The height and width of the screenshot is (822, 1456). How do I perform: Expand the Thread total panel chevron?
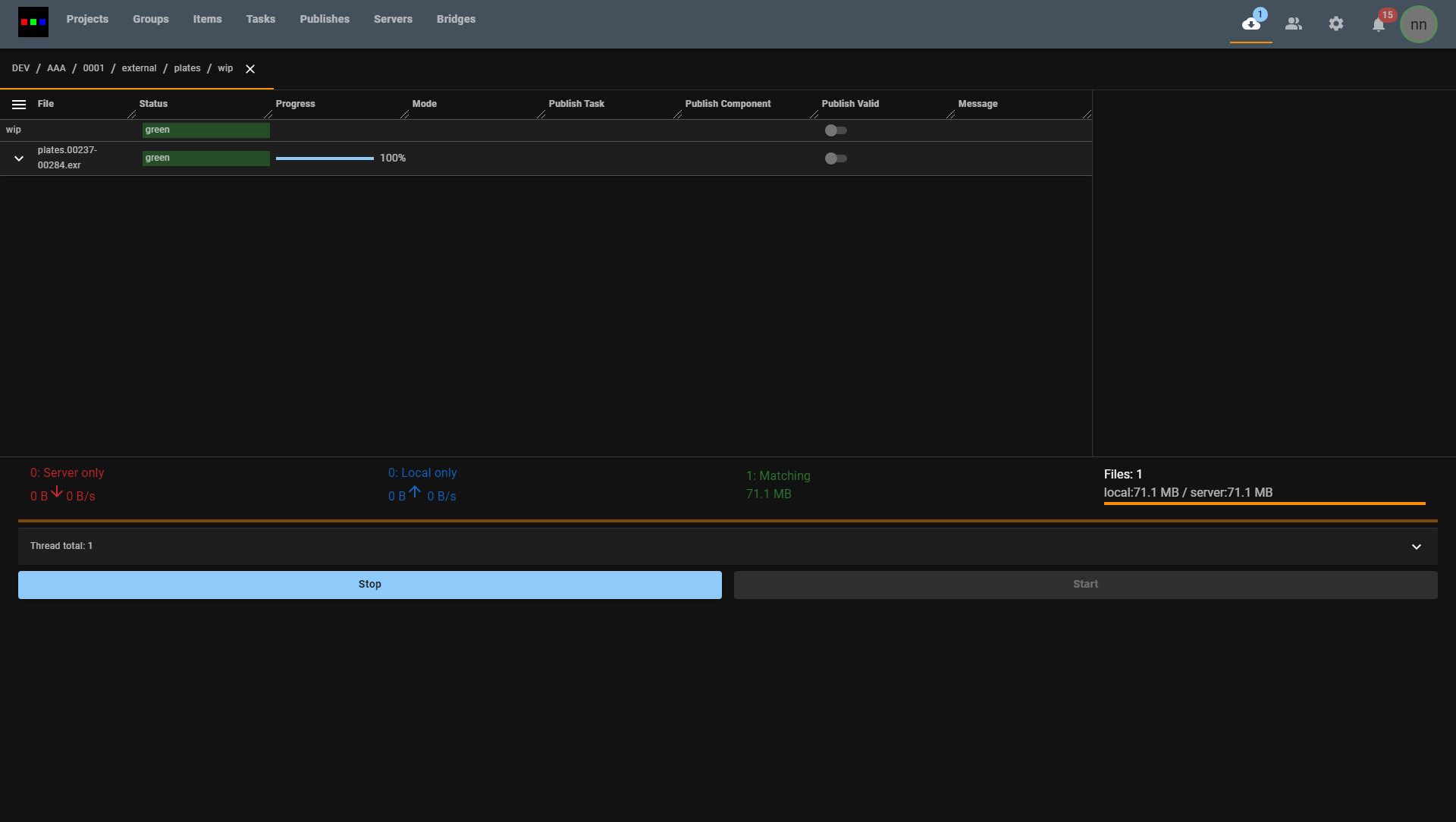[1416, 547]
